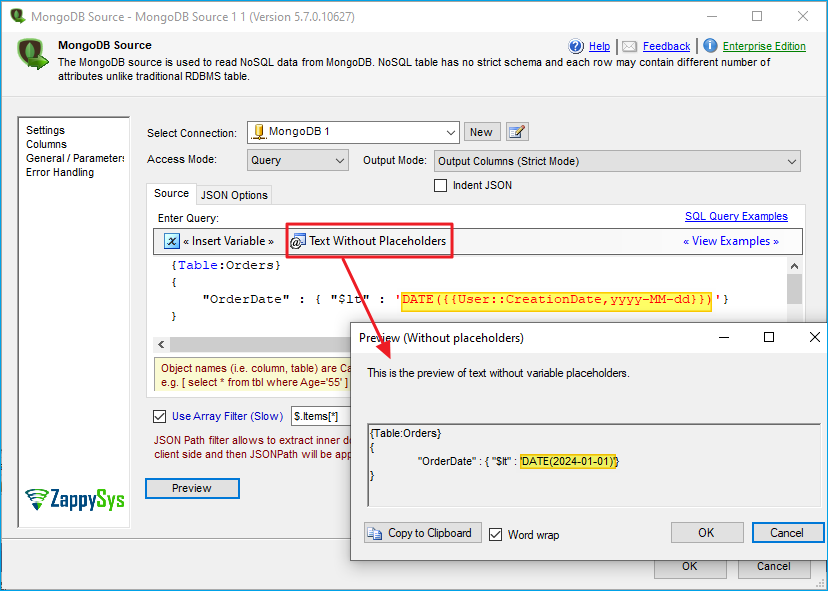Click the Text Without Placeholders icon

click(297, 241)
